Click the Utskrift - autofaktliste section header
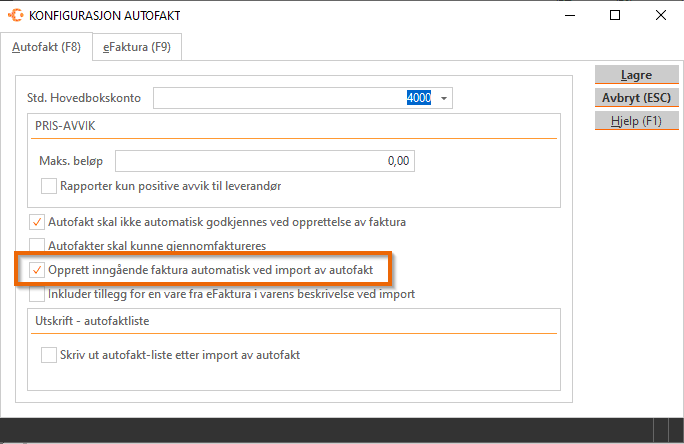Viewport: 684px width, 444px height. [x=92, y=321]
